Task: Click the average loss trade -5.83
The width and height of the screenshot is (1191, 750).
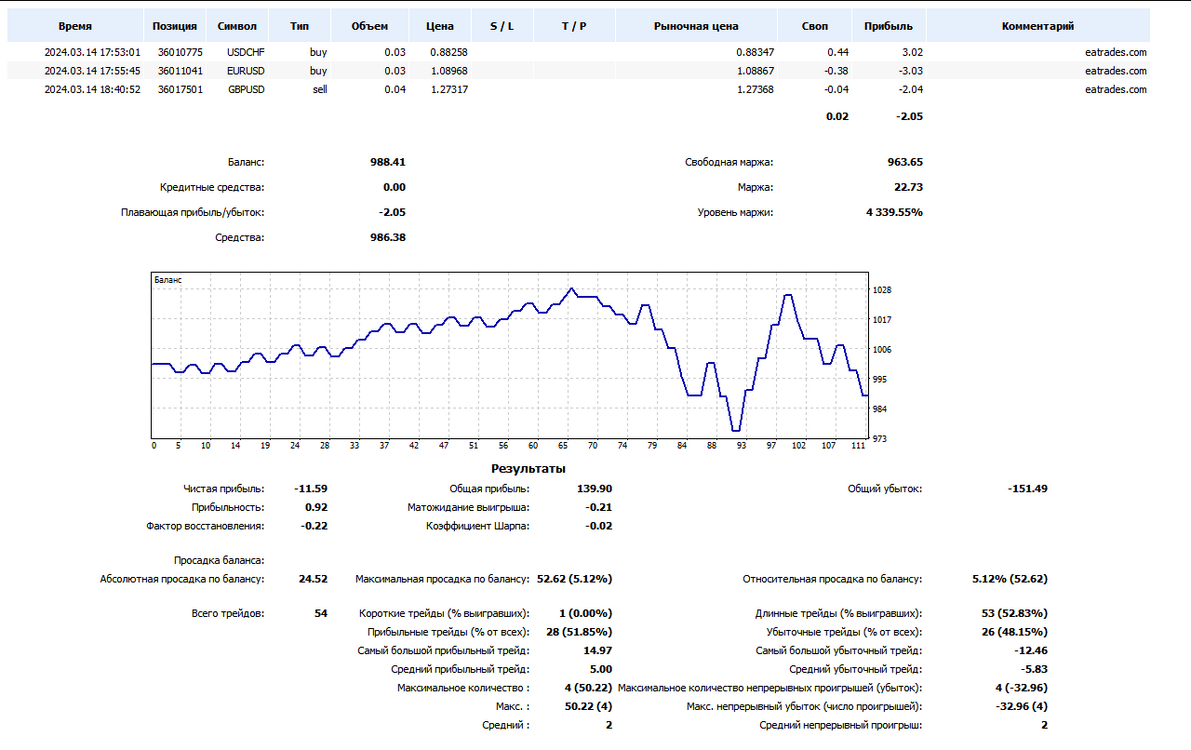Action: point(1034,669)
